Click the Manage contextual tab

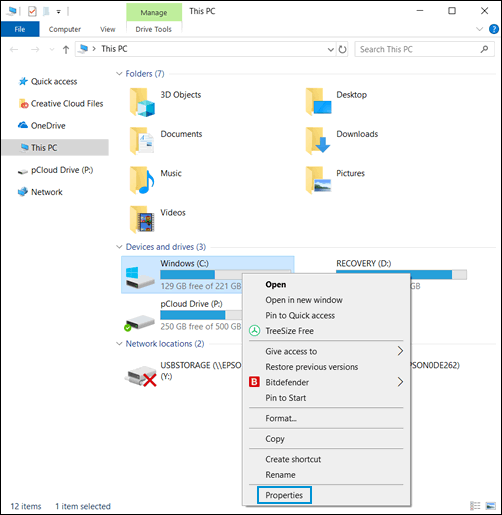tap(154, 12)
